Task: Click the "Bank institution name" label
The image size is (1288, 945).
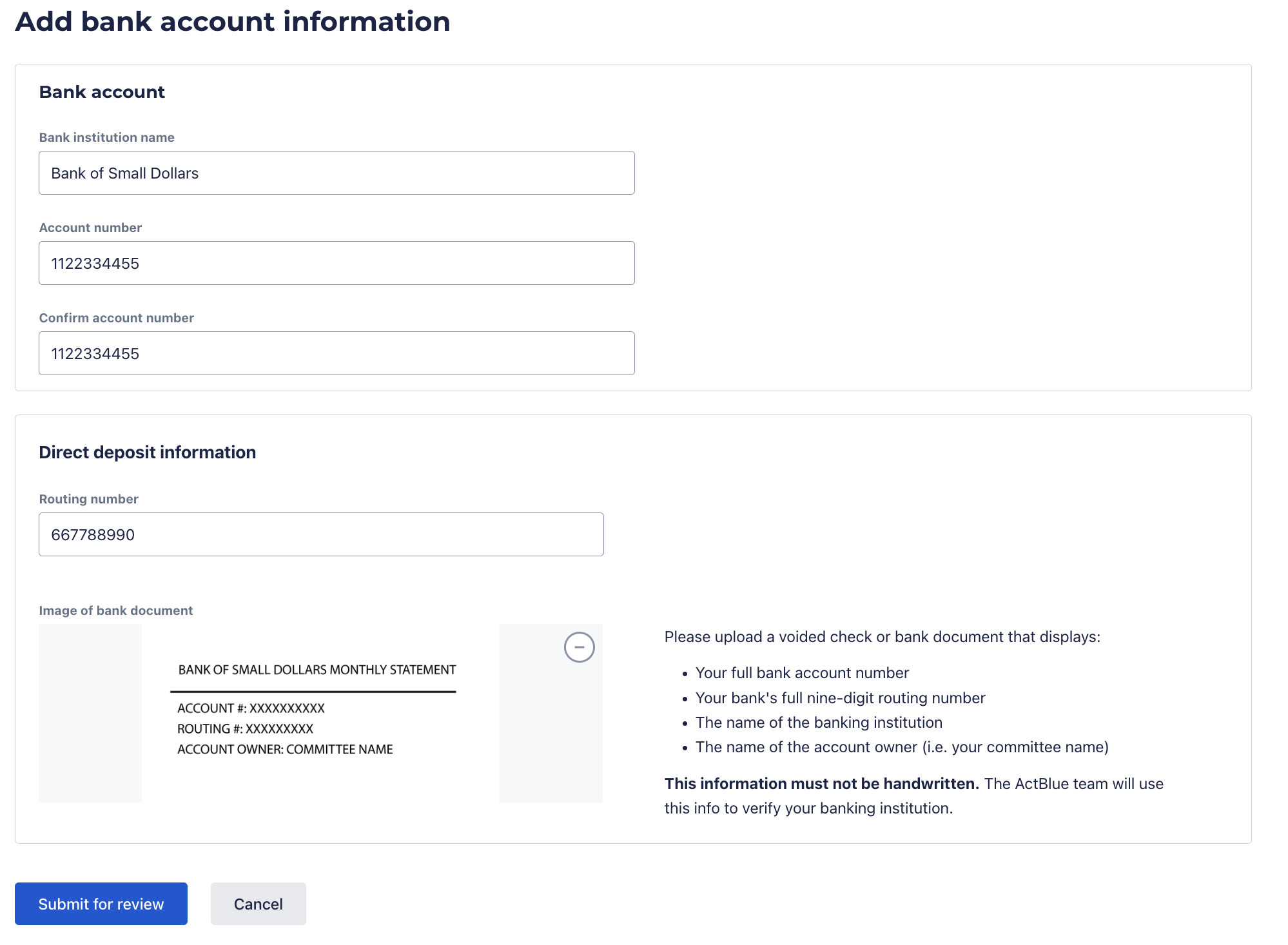Action: point(107,137)
